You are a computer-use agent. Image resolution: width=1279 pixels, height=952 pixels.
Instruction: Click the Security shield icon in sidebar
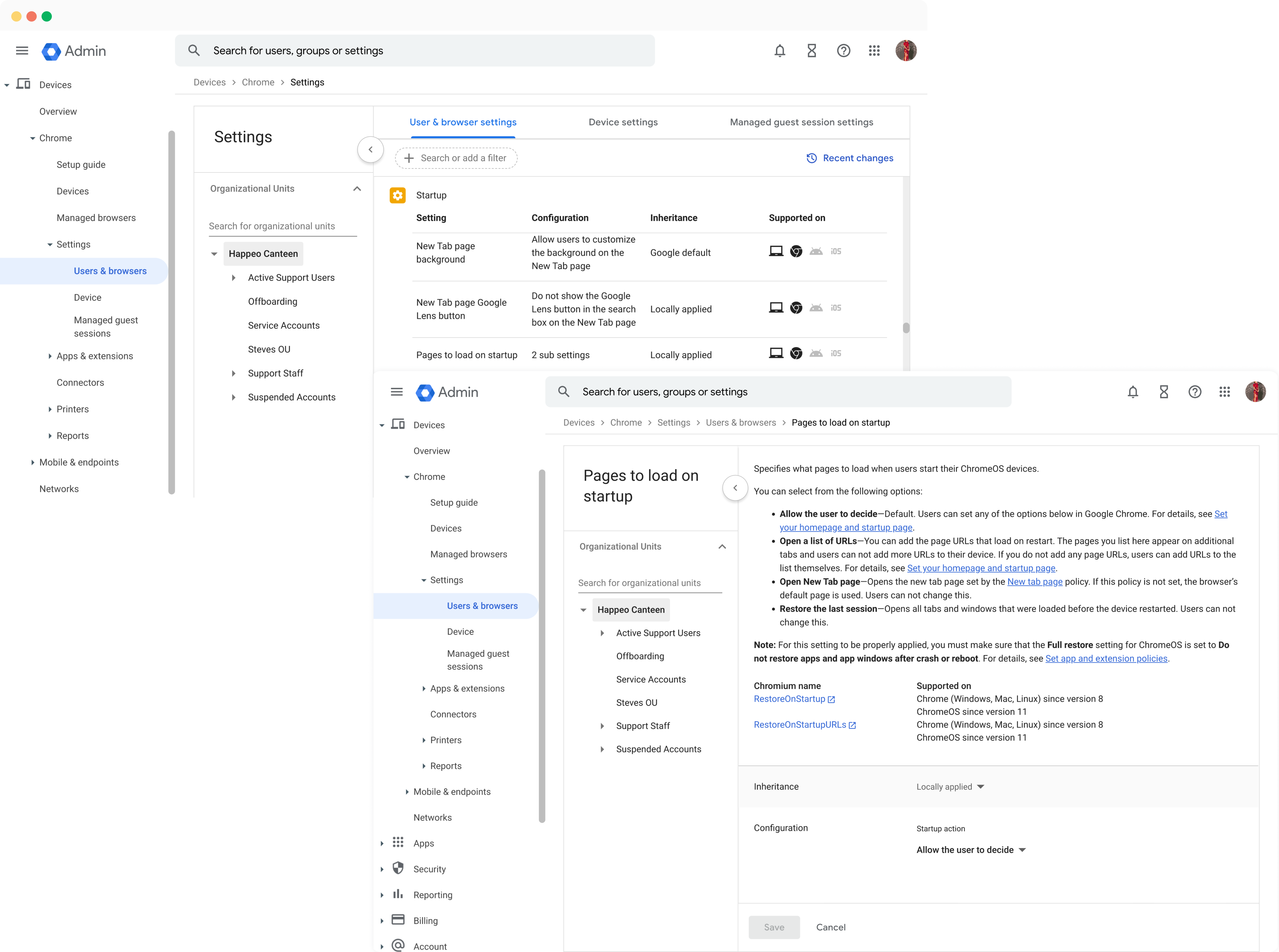tap(398, 868)
